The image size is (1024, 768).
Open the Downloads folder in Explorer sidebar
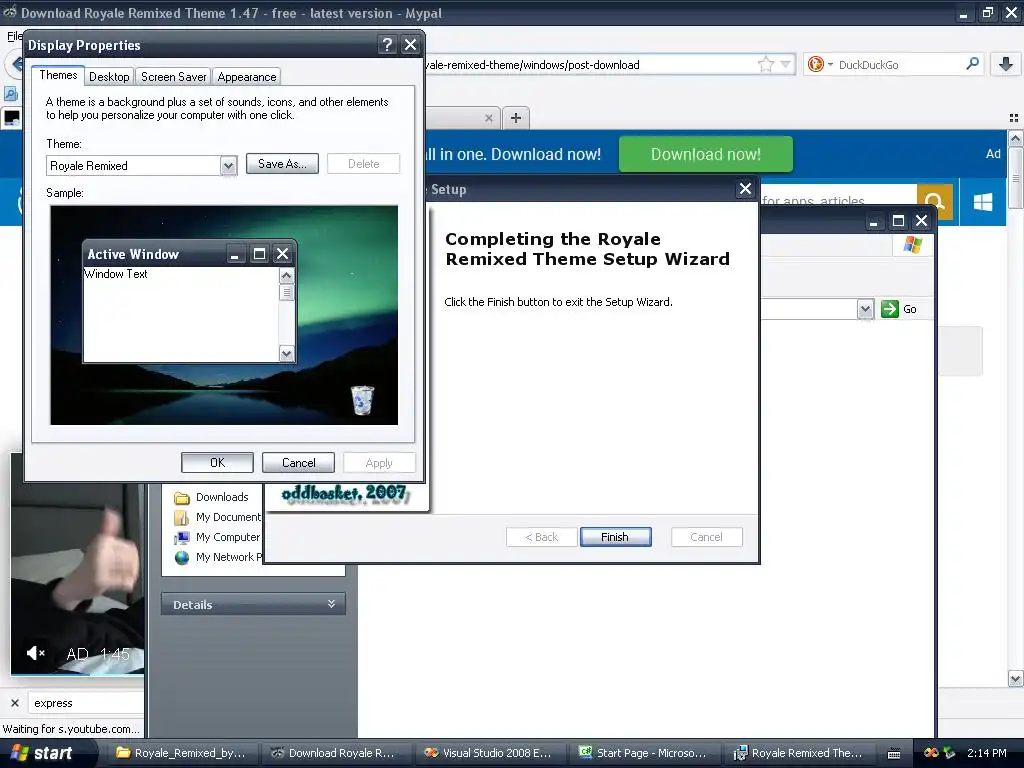pos(211,497)
